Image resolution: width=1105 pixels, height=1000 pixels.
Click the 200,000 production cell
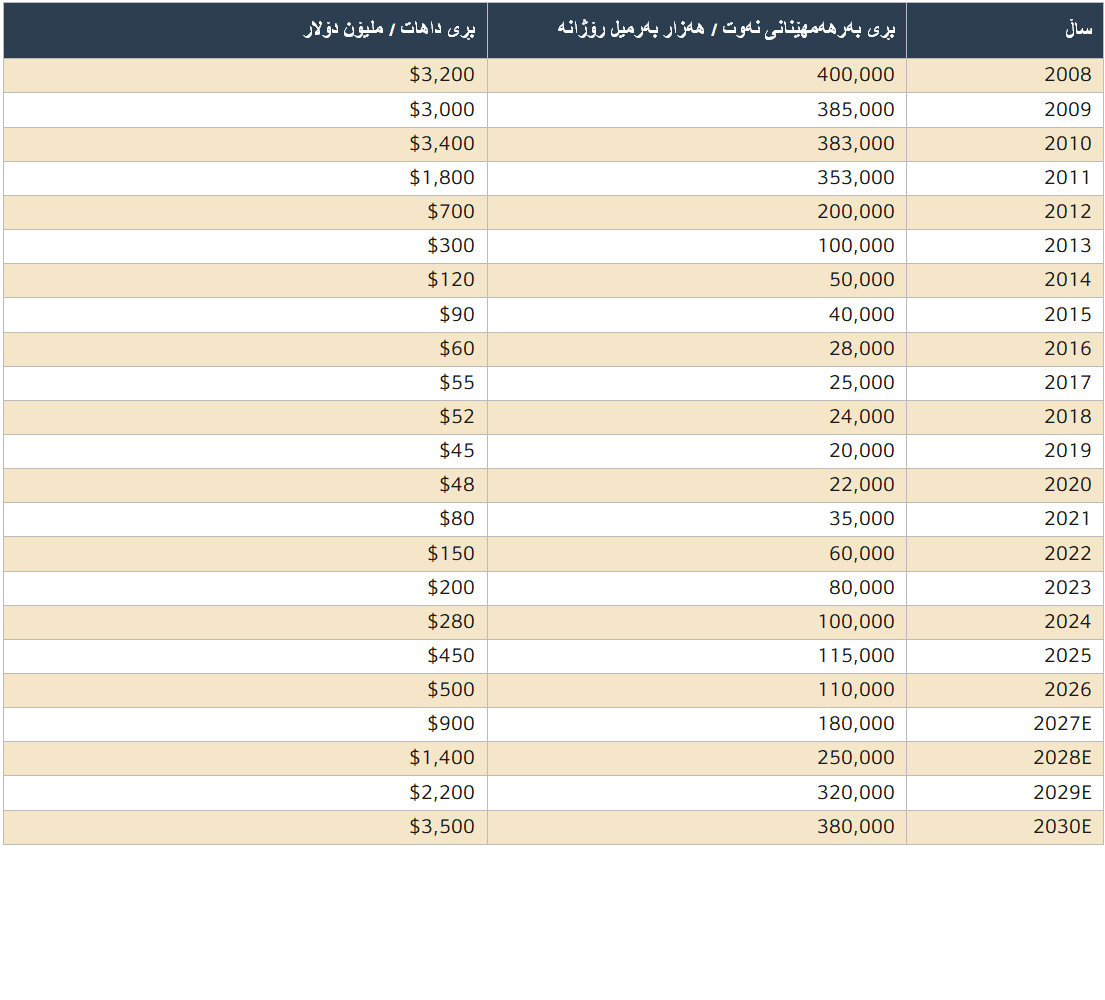tap(856, 212)
